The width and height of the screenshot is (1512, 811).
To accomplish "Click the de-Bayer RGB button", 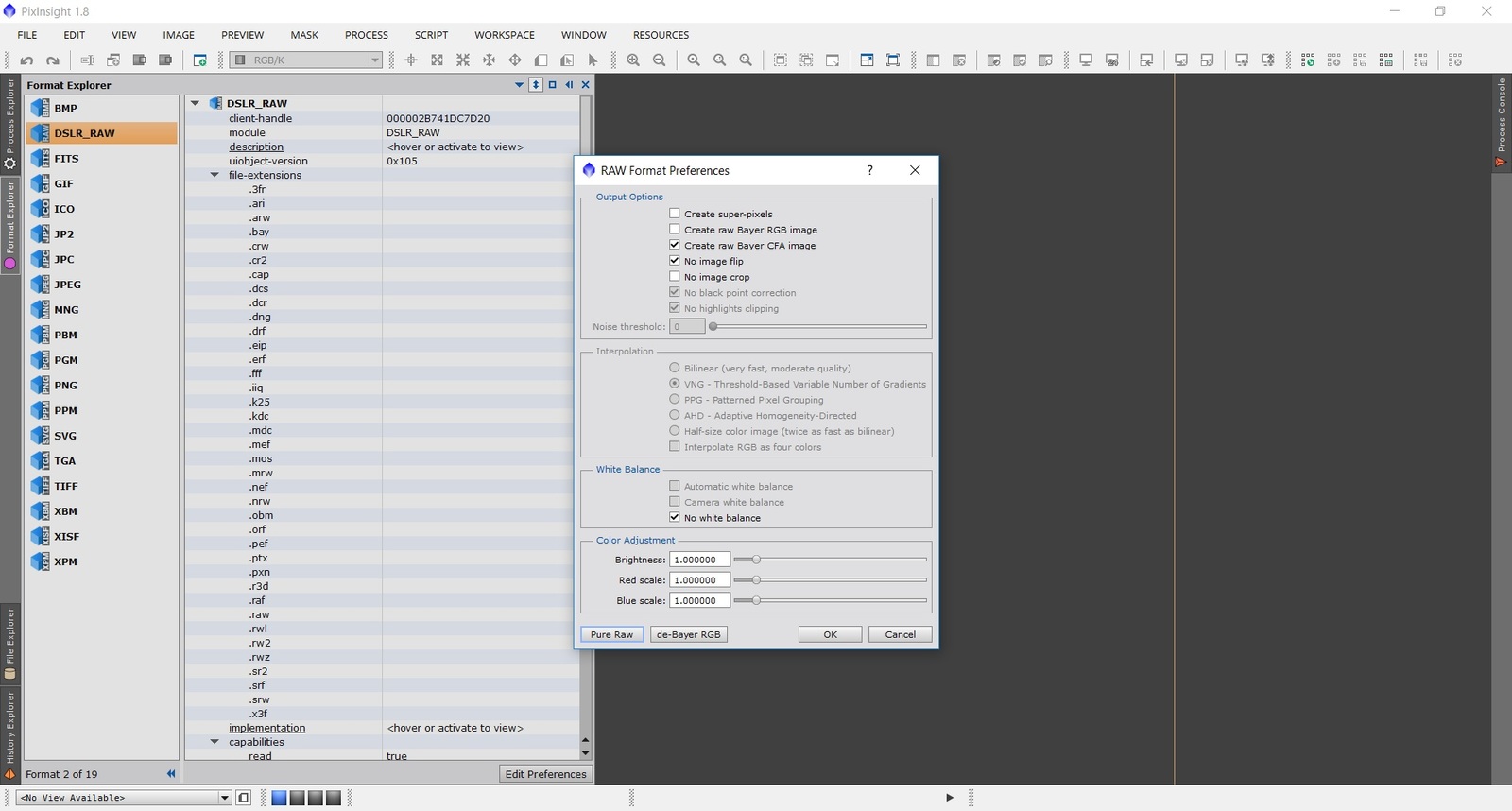I will (689, 634).
